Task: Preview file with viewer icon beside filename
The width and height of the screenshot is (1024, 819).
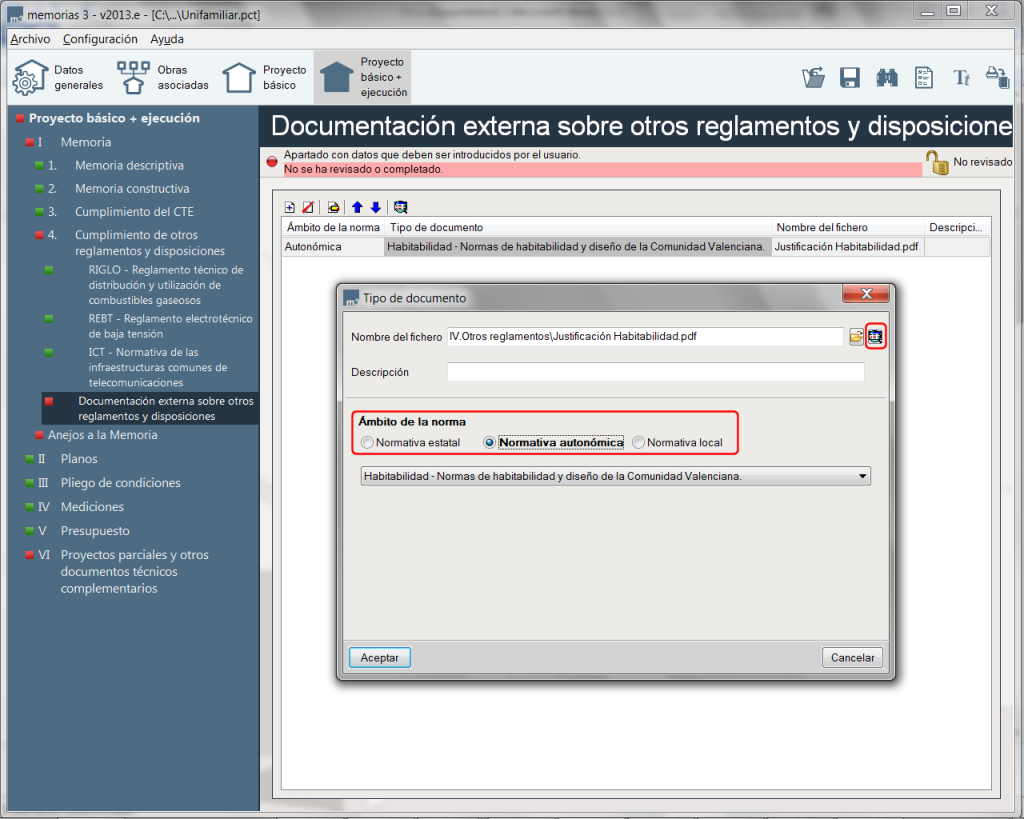Action: [x=875, y=337]
